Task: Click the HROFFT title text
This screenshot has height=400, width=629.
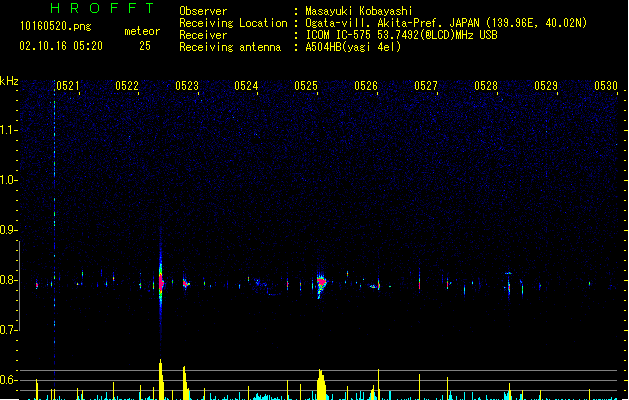Action: [102, 8]
